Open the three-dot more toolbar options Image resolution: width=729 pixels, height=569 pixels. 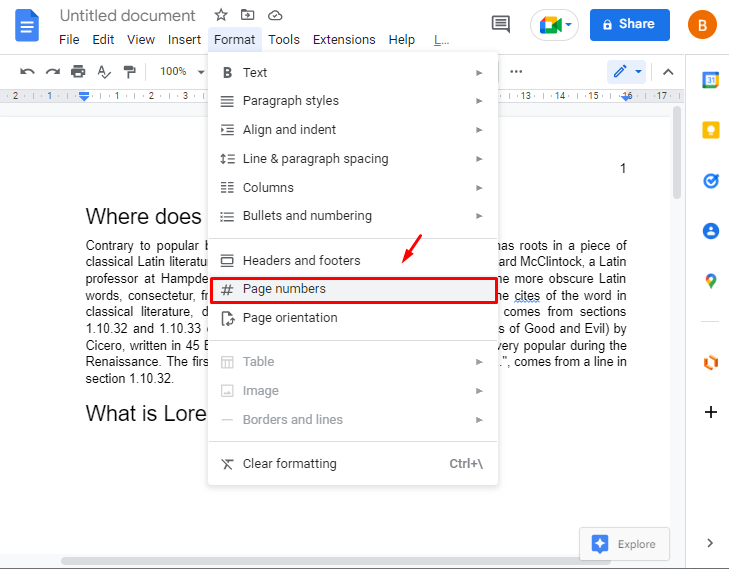point(516,72)
